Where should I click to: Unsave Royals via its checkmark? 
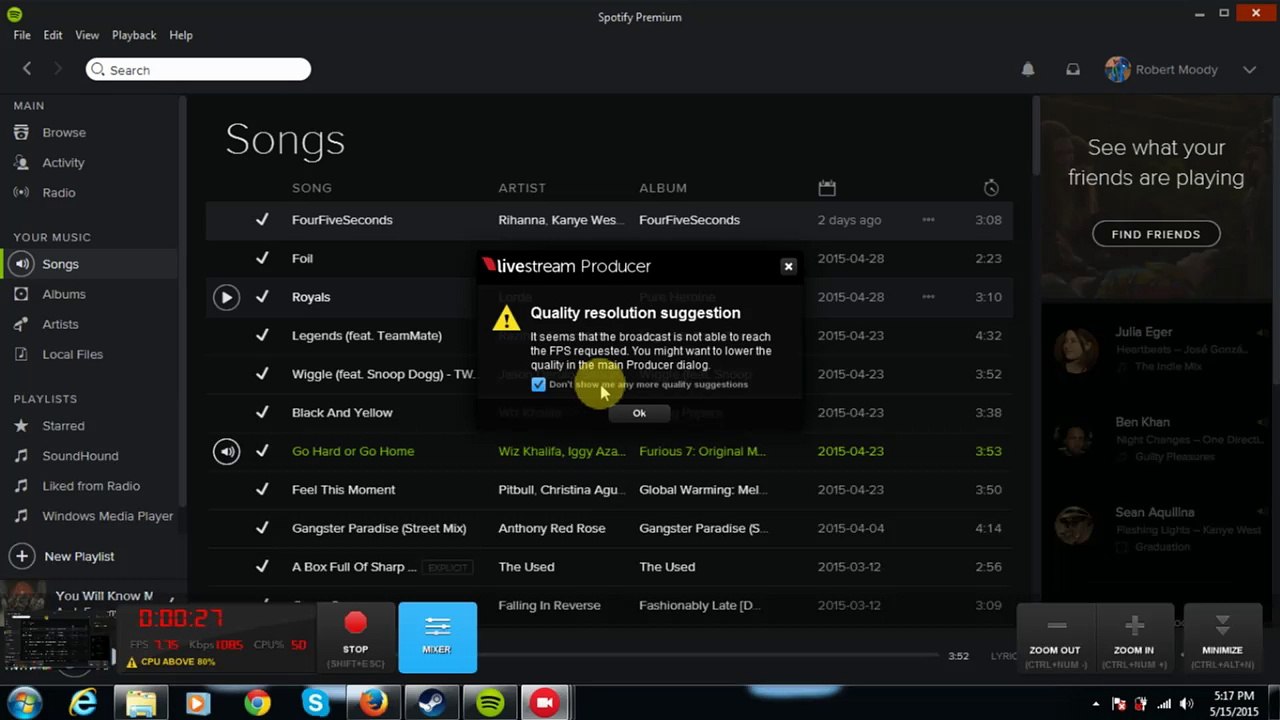[262, 297]
